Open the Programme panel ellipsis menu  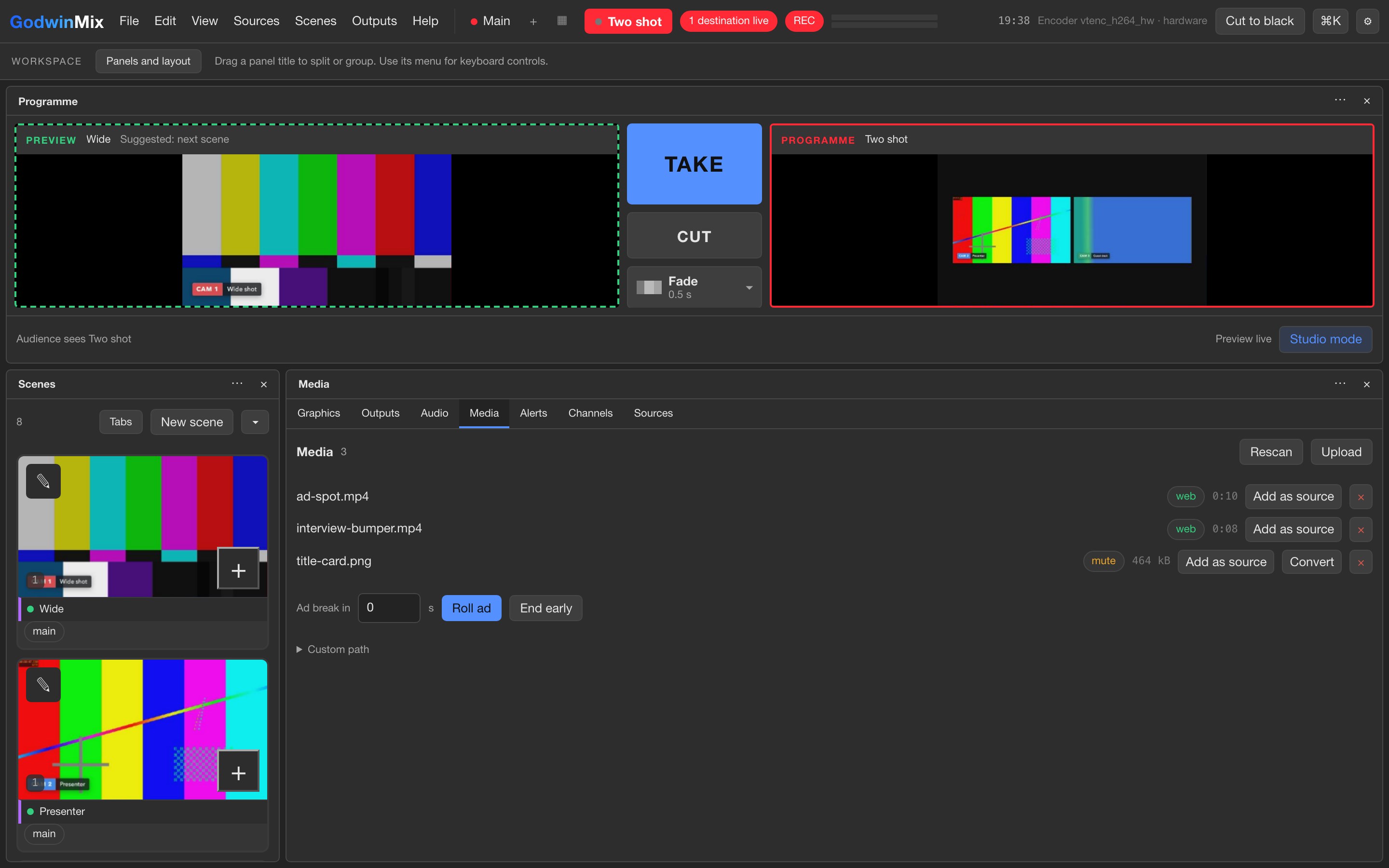[x=1340, y=100]
